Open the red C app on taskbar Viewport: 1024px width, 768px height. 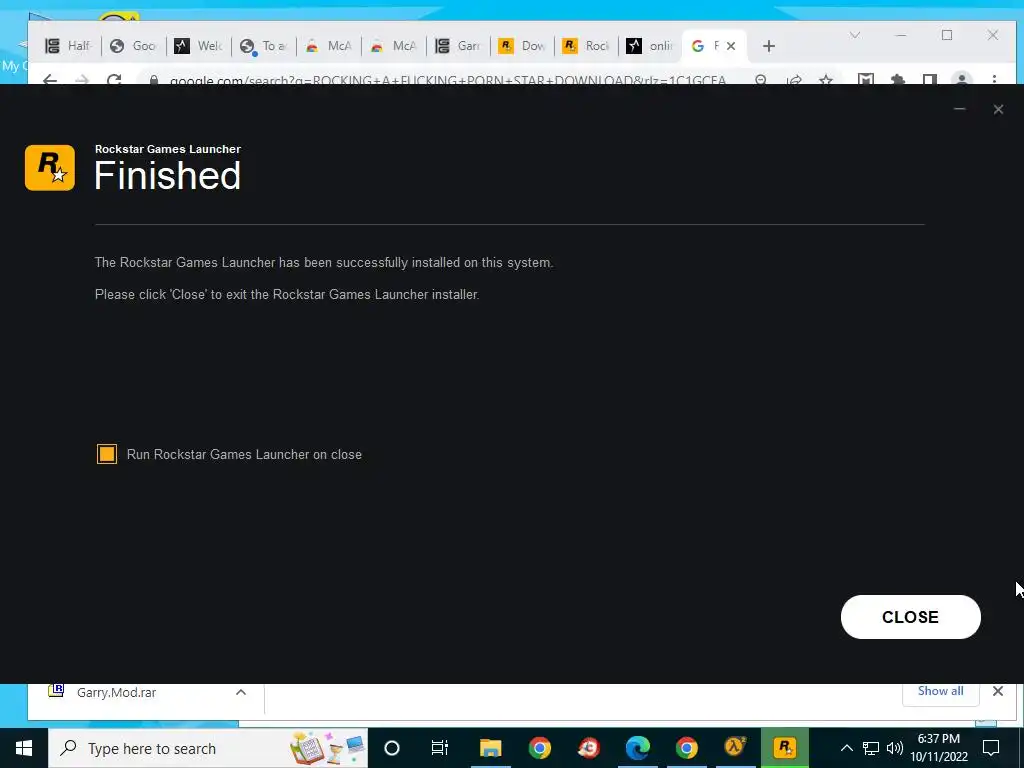click(x=589, y=748)
